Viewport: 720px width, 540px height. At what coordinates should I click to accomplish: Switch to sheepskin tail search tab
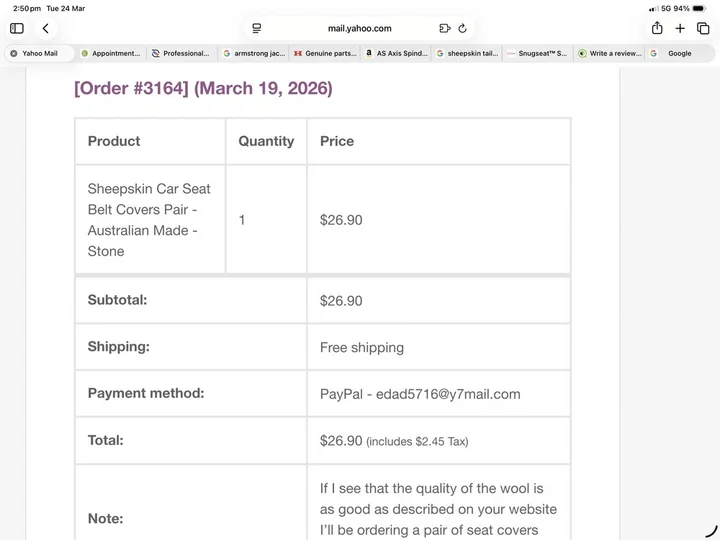tap(467, 53)
